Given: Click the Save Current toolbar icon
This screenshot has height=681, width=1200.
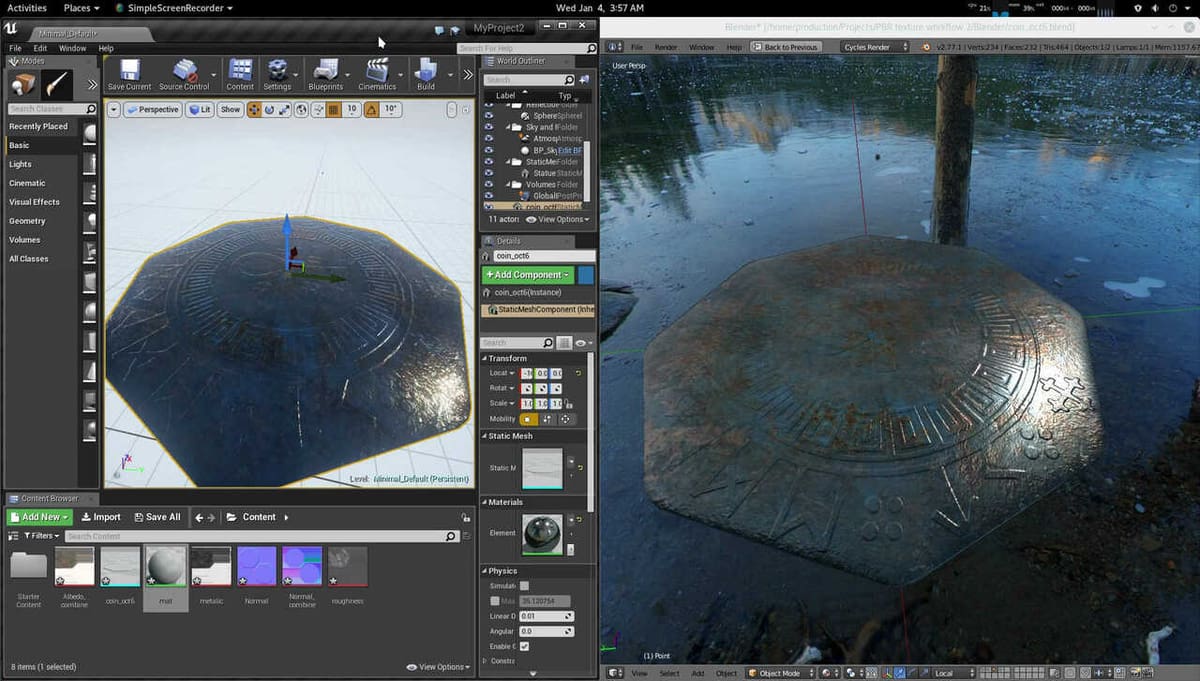Looking at the screenshot, I should click(129, 70).
